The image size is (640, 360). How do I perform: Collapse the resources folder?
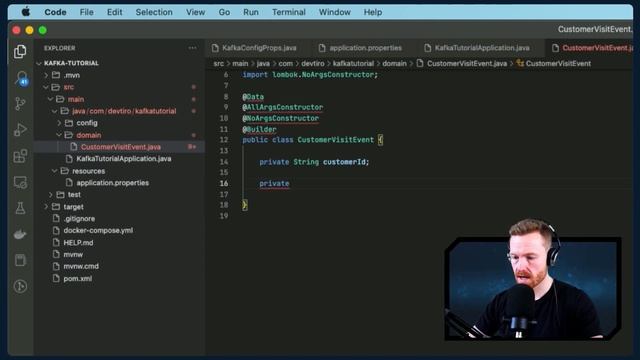(x=54, y=171)
